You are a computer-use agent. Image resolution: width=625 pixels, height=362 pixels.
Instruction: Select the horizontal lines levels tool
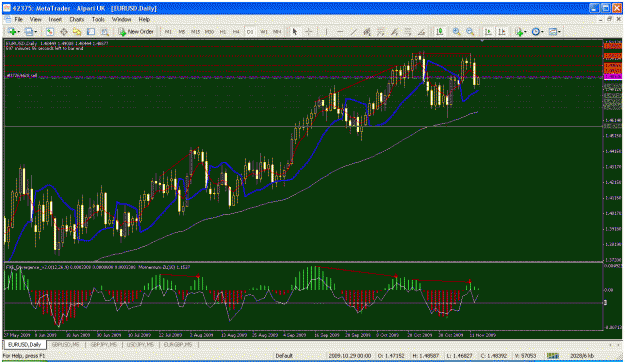408,31
